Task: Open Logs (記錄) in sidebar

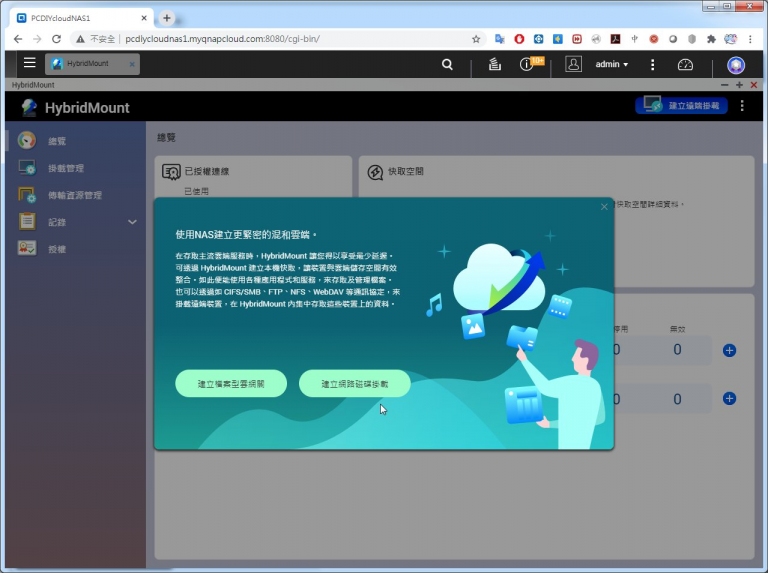Action: click(x=57, y=222)
